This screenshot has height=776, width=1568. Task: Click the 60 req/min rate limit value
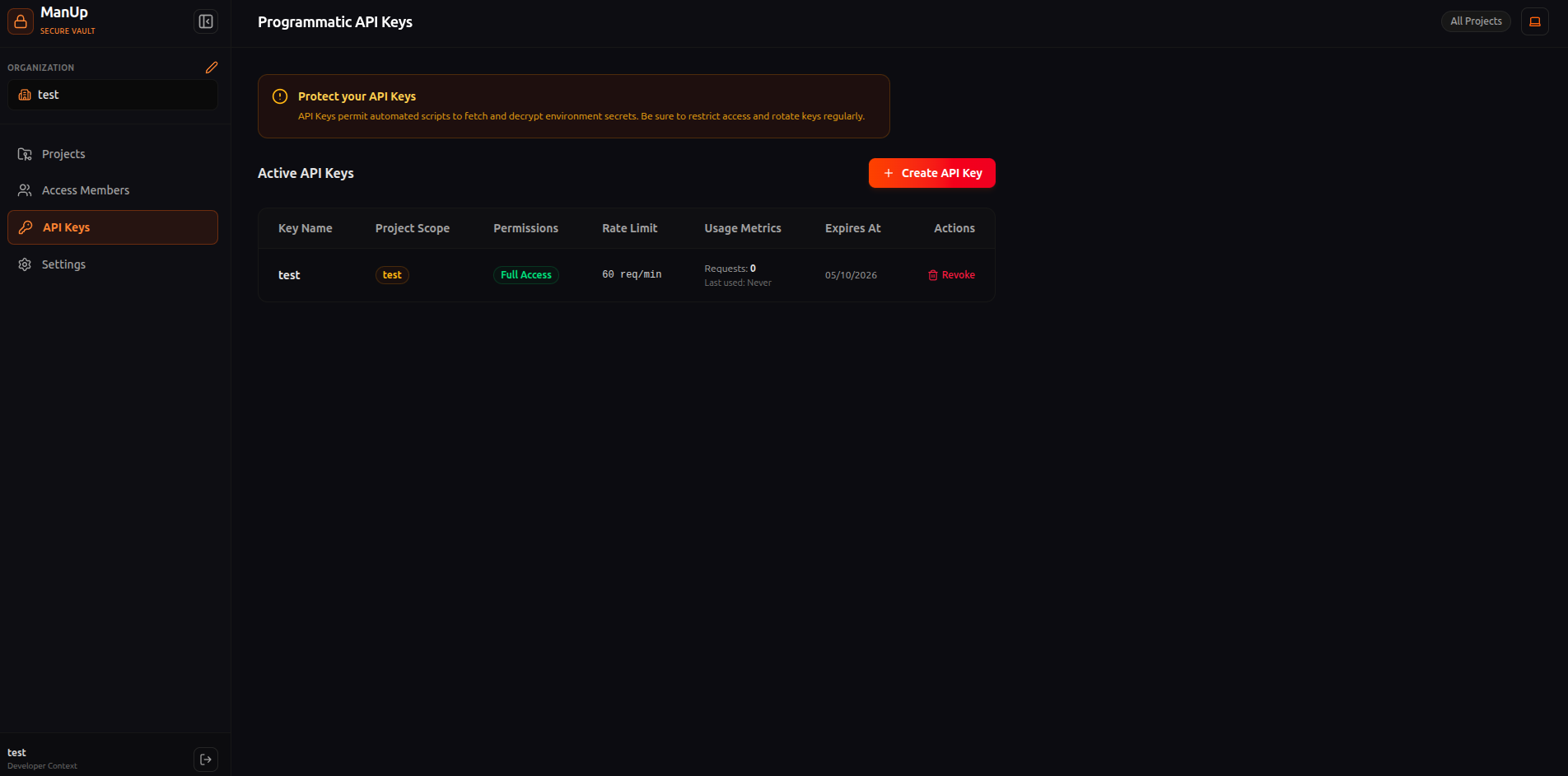pyautogui.click(x=632, y=274)
